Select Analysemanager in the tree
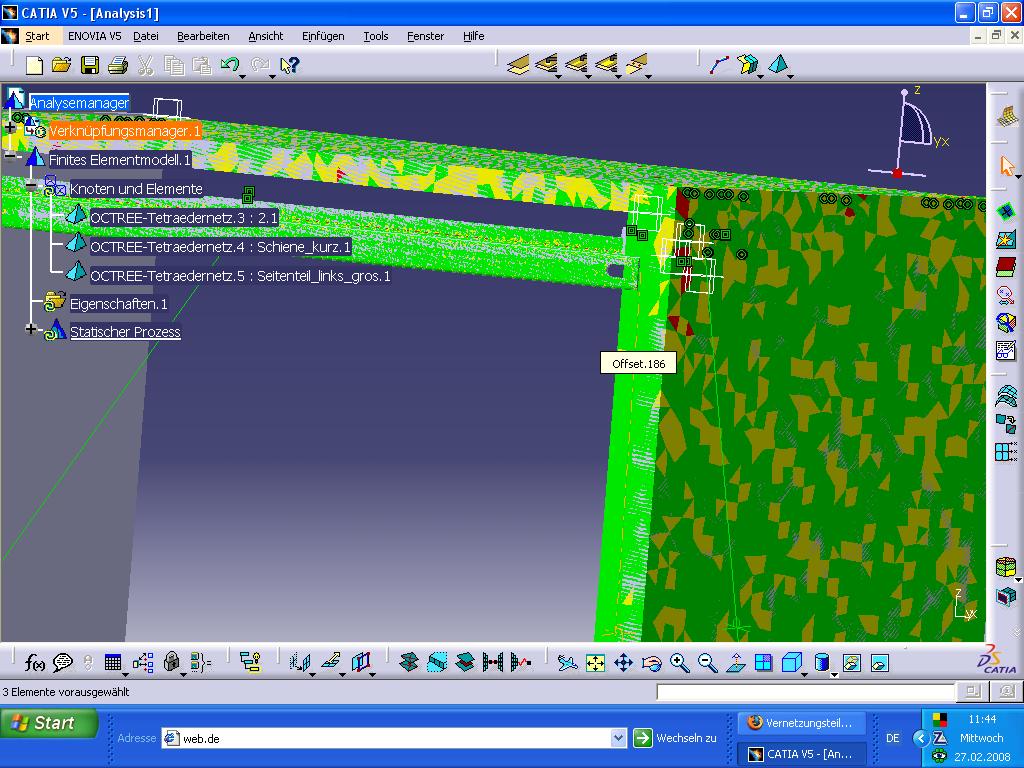Screen dimensions: 1024x768 click(79, 103)
